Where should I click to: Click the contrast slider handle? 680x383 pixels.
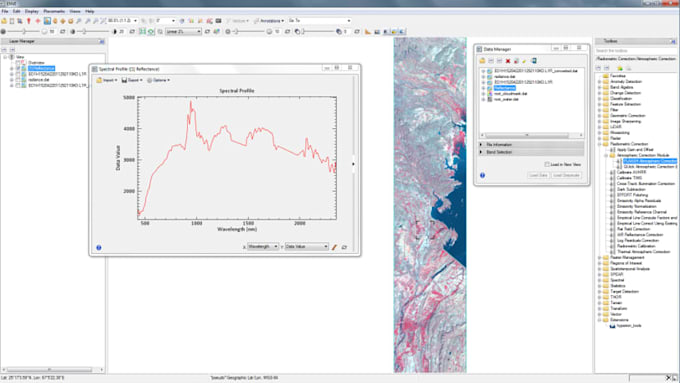tap(85, 32)
